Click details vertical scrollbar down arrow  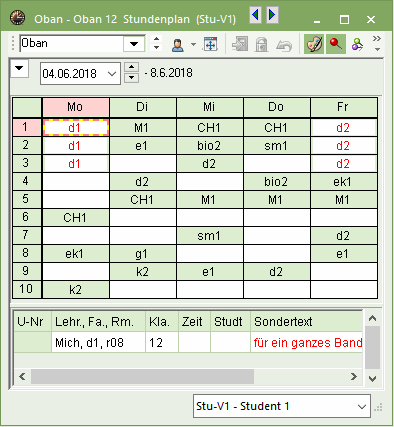coord(372,379)
